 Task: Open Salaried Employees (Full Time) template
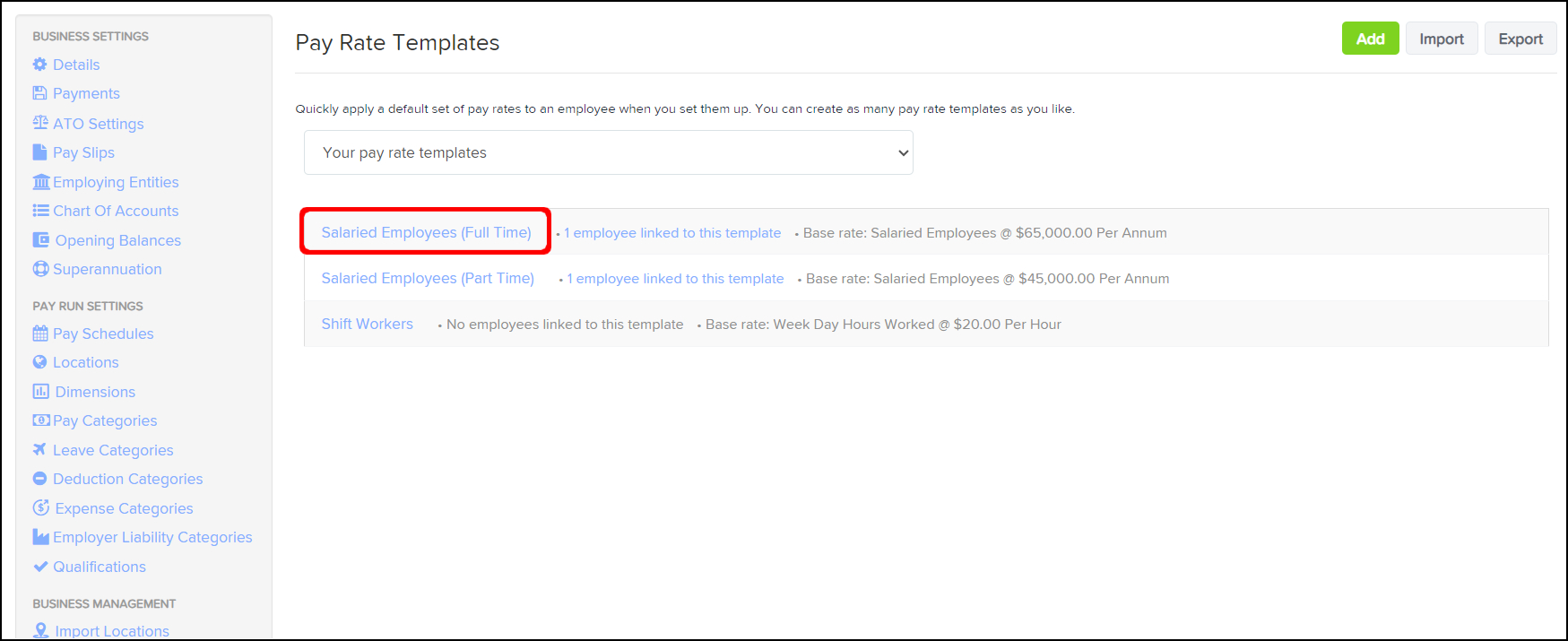click(426, 232)
